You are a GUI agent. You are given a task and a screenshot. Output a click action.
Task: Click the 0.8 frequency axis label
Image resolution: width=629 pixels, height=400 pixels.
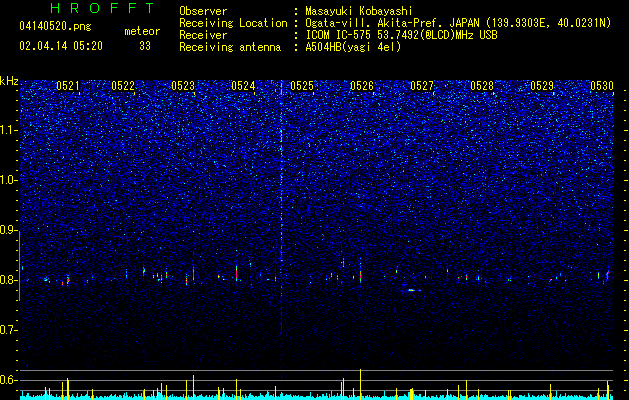coord(8,280)
